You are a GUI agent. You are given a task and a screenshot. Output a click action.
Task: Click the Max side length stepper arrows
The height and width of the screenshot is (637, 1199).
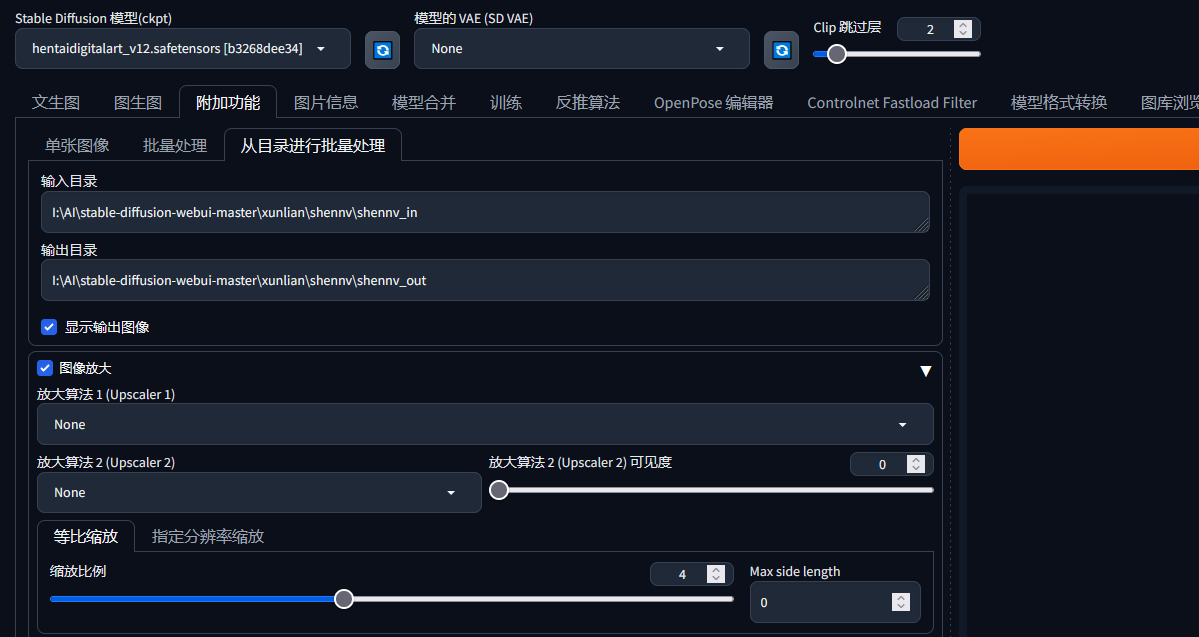(x=901, y=602)
